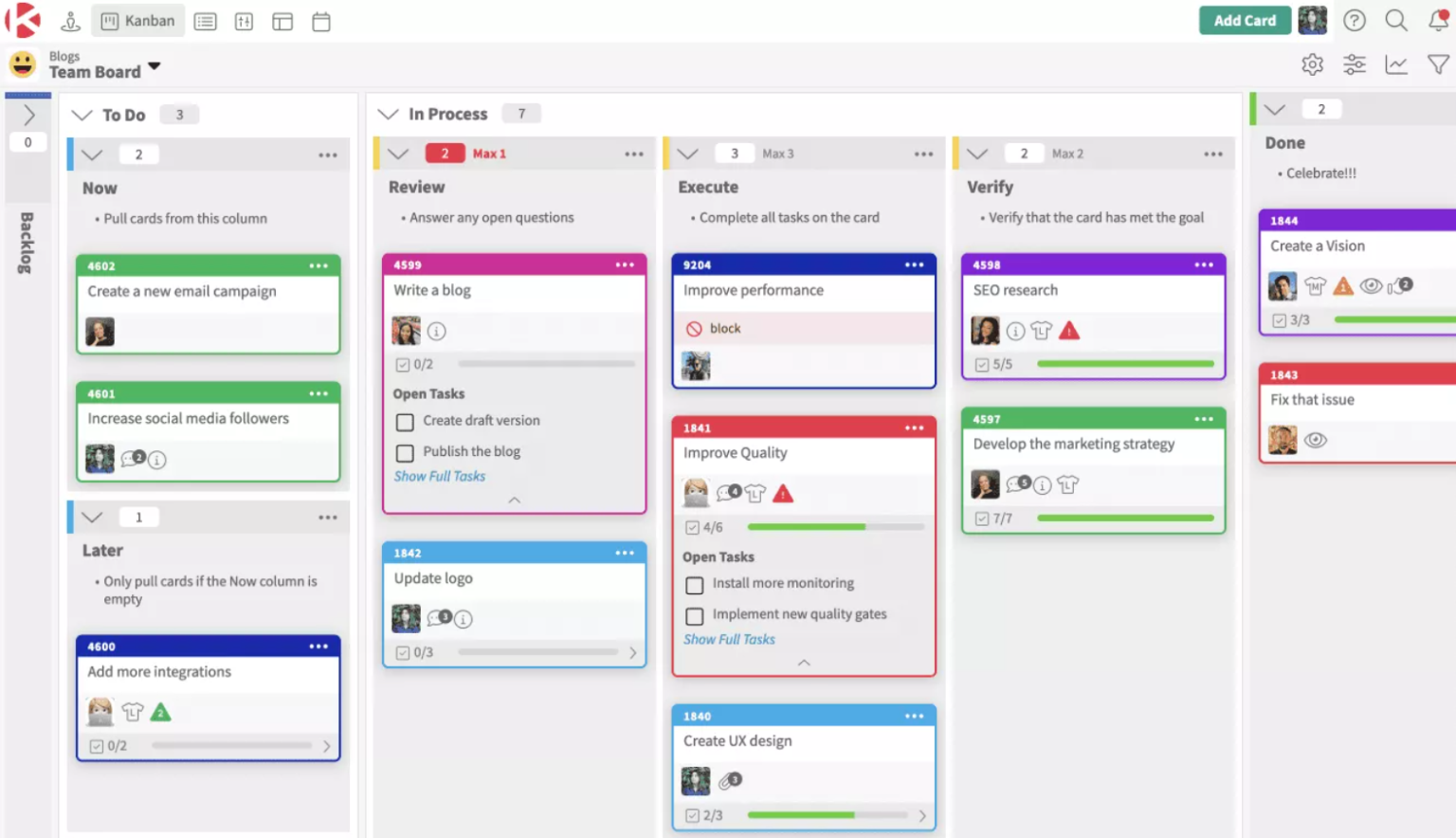
Task: Open the analytics chart view
Action: click(1396, 64)
